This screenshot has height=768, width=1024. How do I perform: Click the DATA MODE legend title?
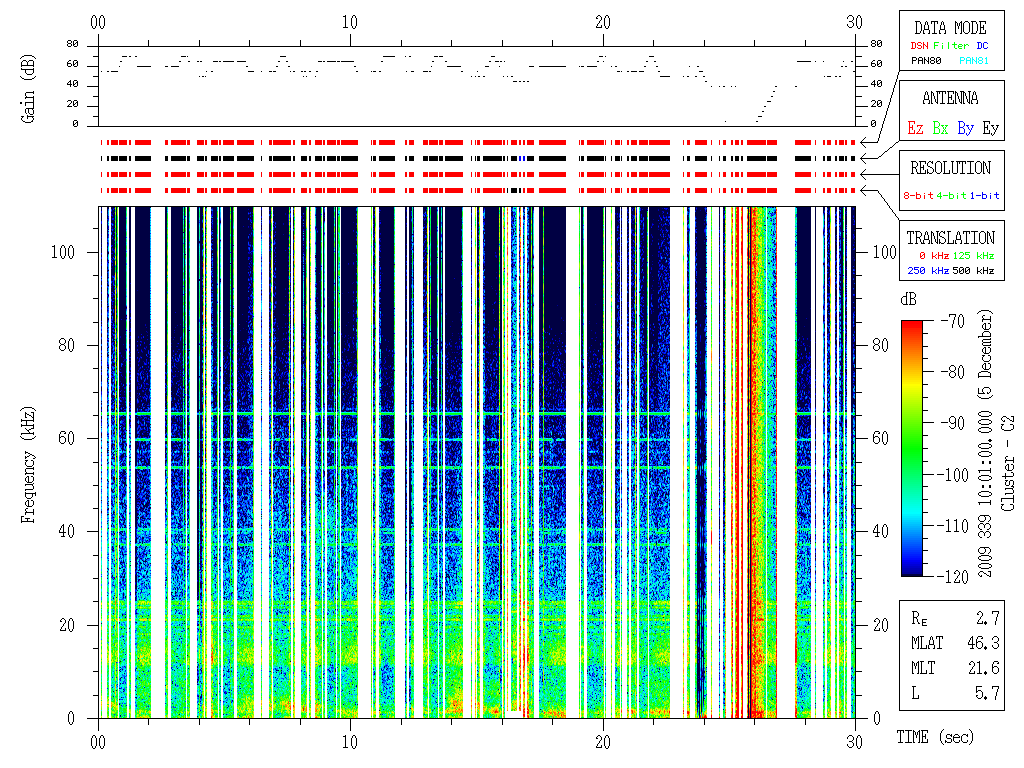tap(950, 28)
